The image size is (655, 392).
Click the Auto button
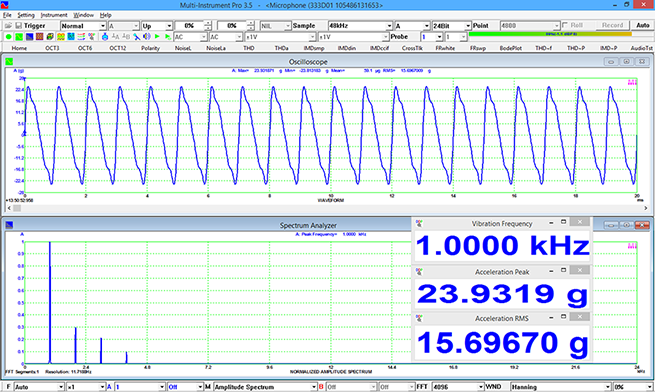(642, 25)
